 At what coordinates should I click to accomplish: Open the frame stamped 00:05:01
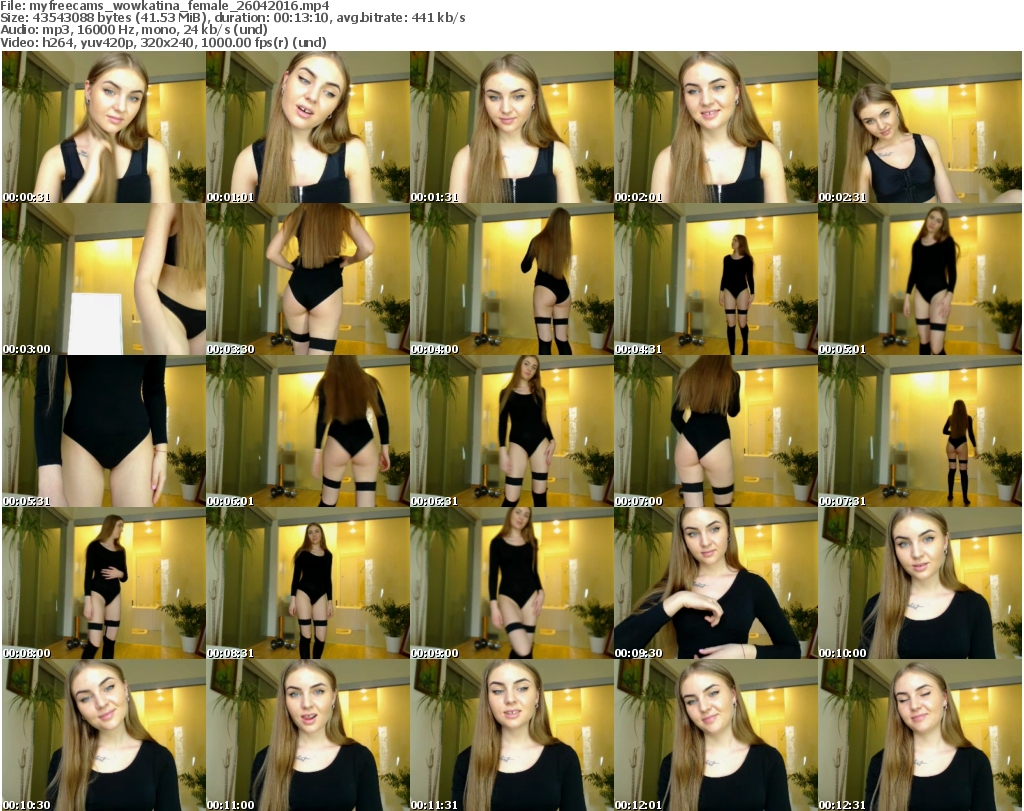(920, 279)
